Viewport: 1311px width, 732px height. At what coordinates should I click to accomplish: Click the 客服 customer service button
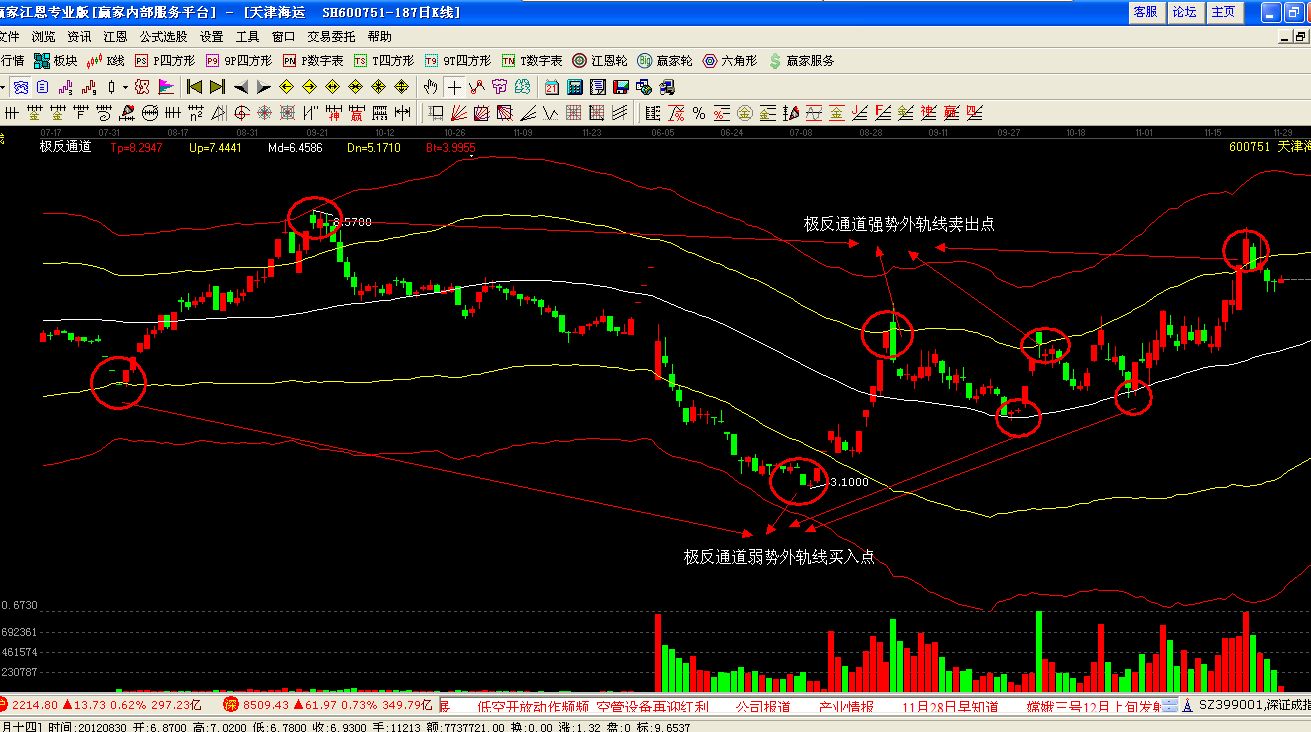1145,12
